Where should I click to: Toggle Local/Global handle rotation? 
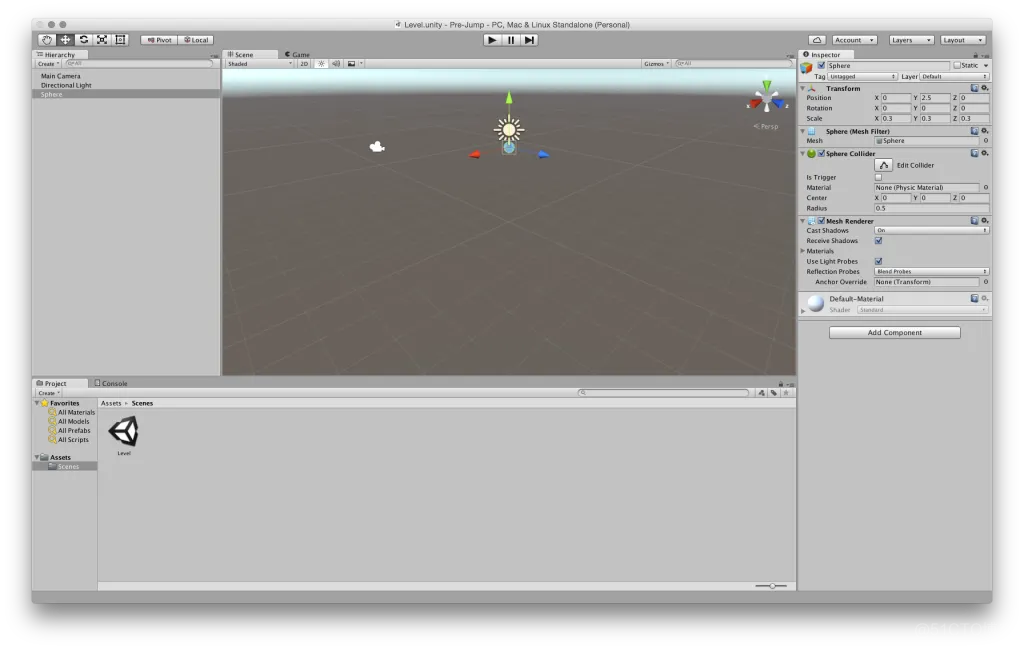coord(196,40)
